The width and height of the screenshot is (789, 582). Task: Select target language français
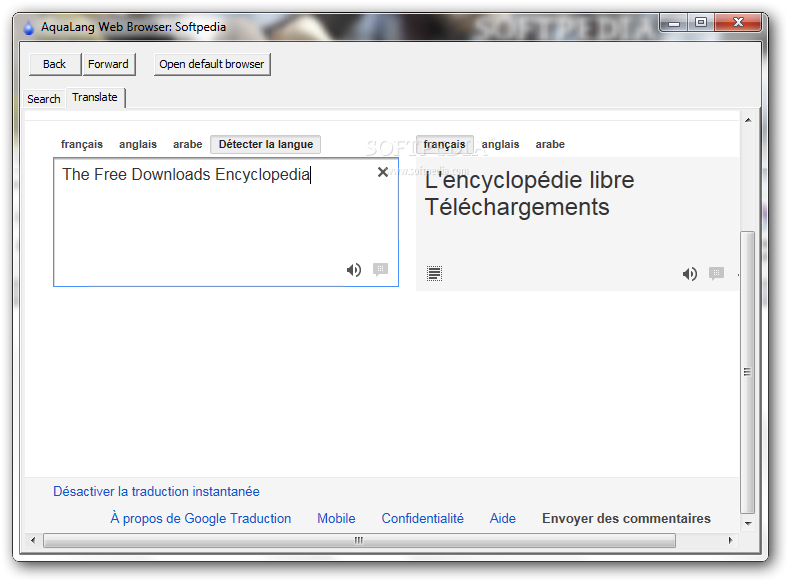pos(445,144)
